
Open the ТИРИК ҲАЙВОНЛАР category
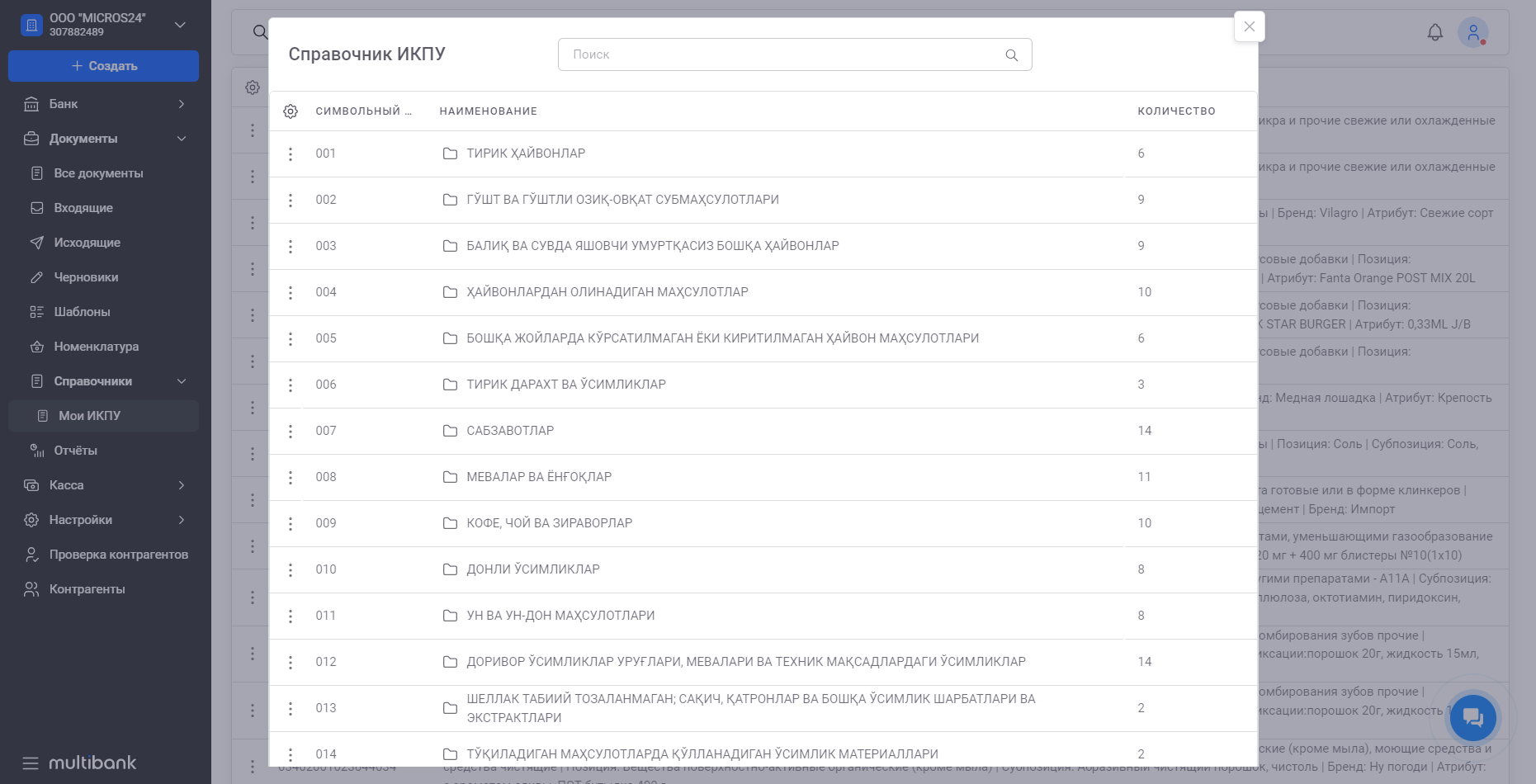(526, 153)
